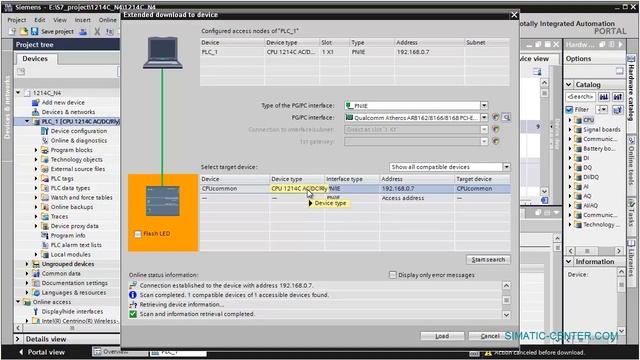Click the PLC alarm text lists icon
Viewport: 640px width, 360px height.
(x=45, y=245)
